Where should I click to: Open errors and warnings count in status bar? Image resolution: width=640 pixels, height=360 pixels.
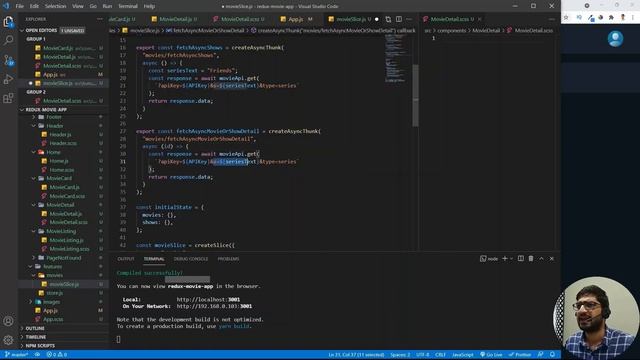pyautogui.click(x=57, y=354)
